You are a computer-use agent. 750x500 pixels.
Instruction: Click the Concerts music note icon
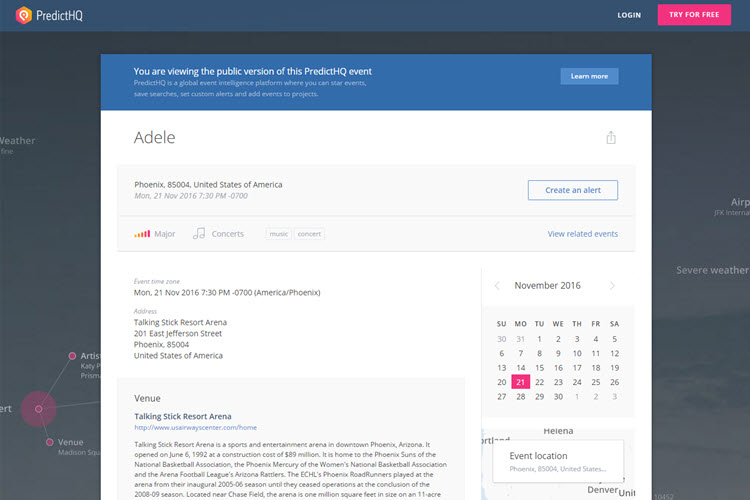(199, 233)
